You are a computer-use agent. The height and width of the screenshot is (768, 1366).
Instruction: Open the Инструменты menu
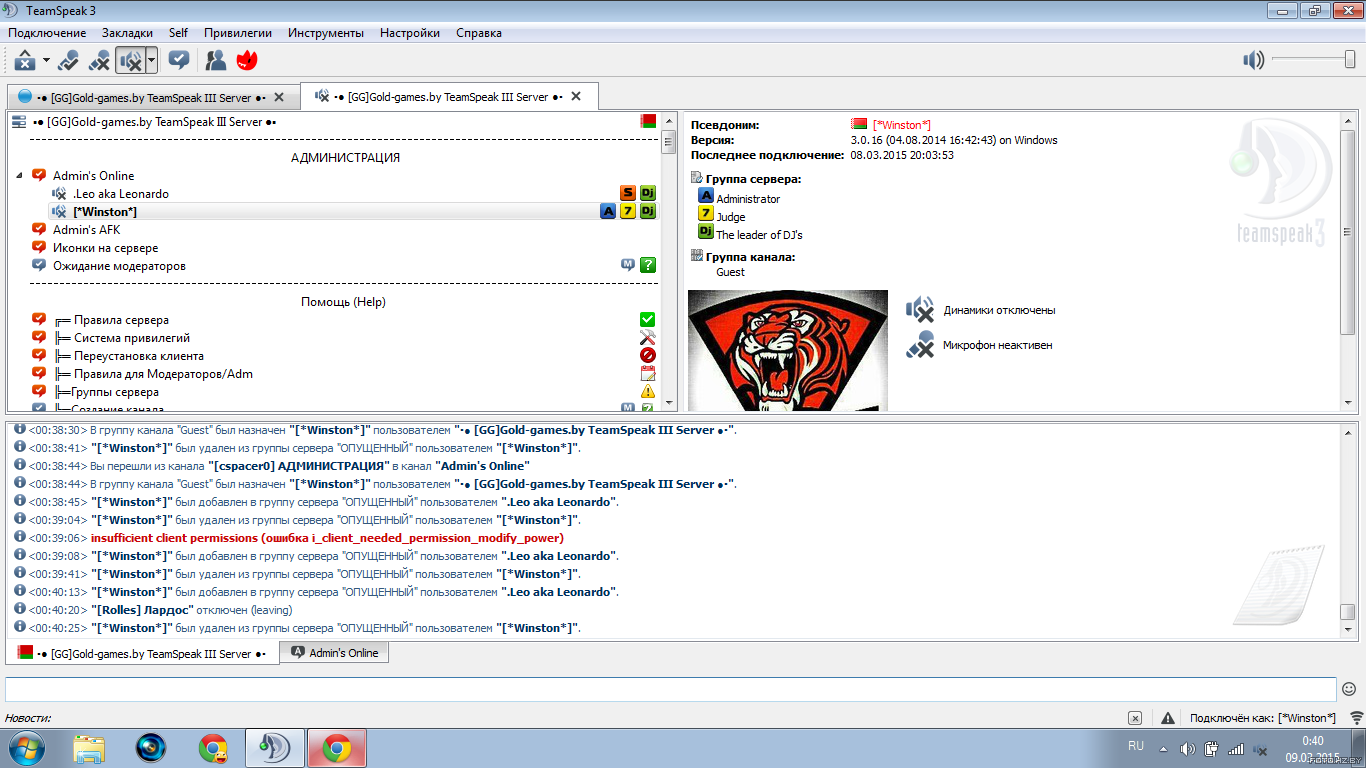pyautogui.click(x=326, y=33)
